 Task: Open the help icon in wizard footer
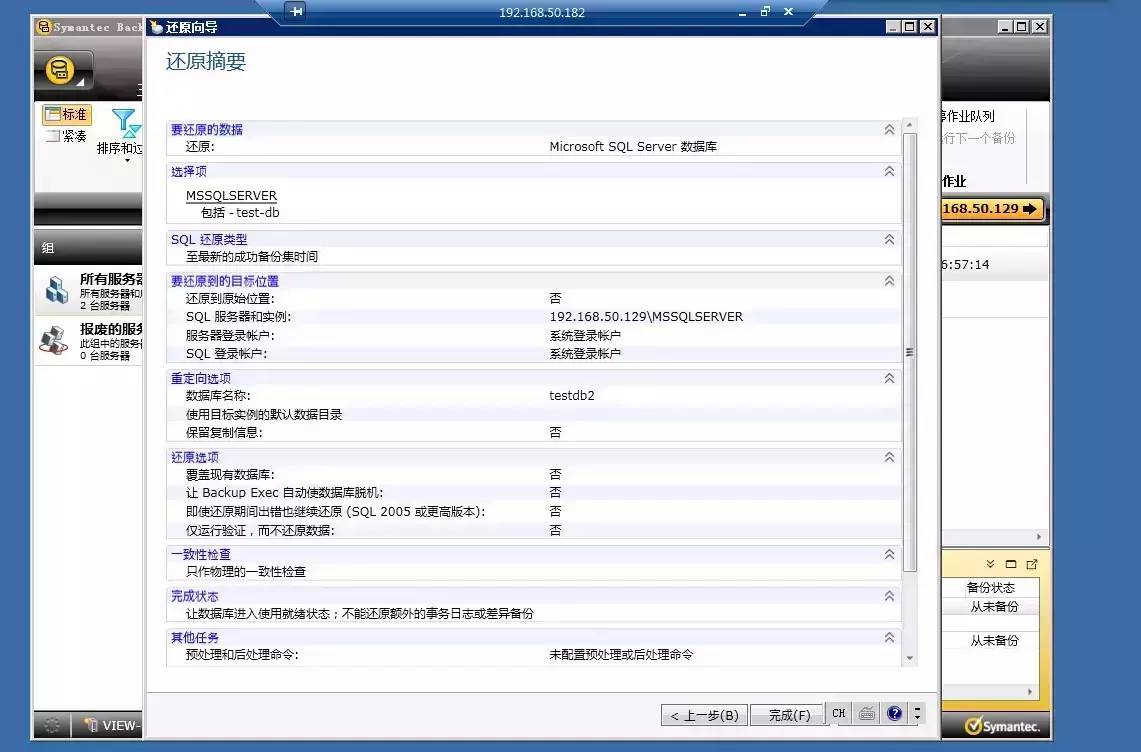coord(894,714)
